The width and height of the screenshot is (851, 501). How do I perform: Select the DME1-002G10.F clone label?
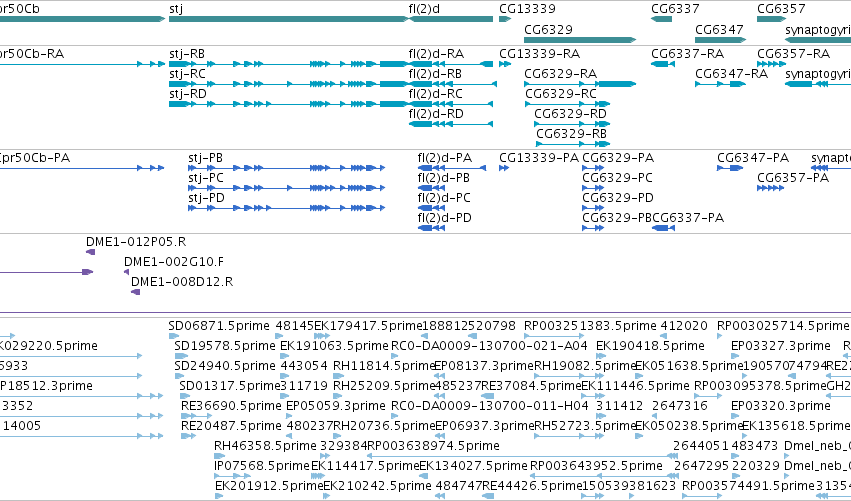174,262
